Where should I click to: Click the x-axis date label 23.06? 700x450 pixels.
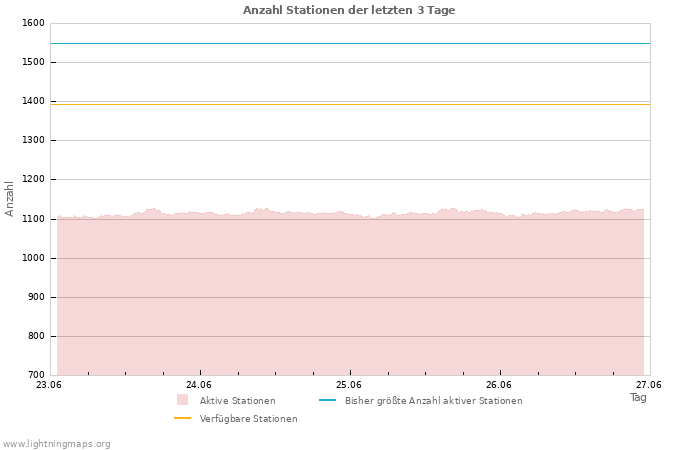click(x=49, y=384)
